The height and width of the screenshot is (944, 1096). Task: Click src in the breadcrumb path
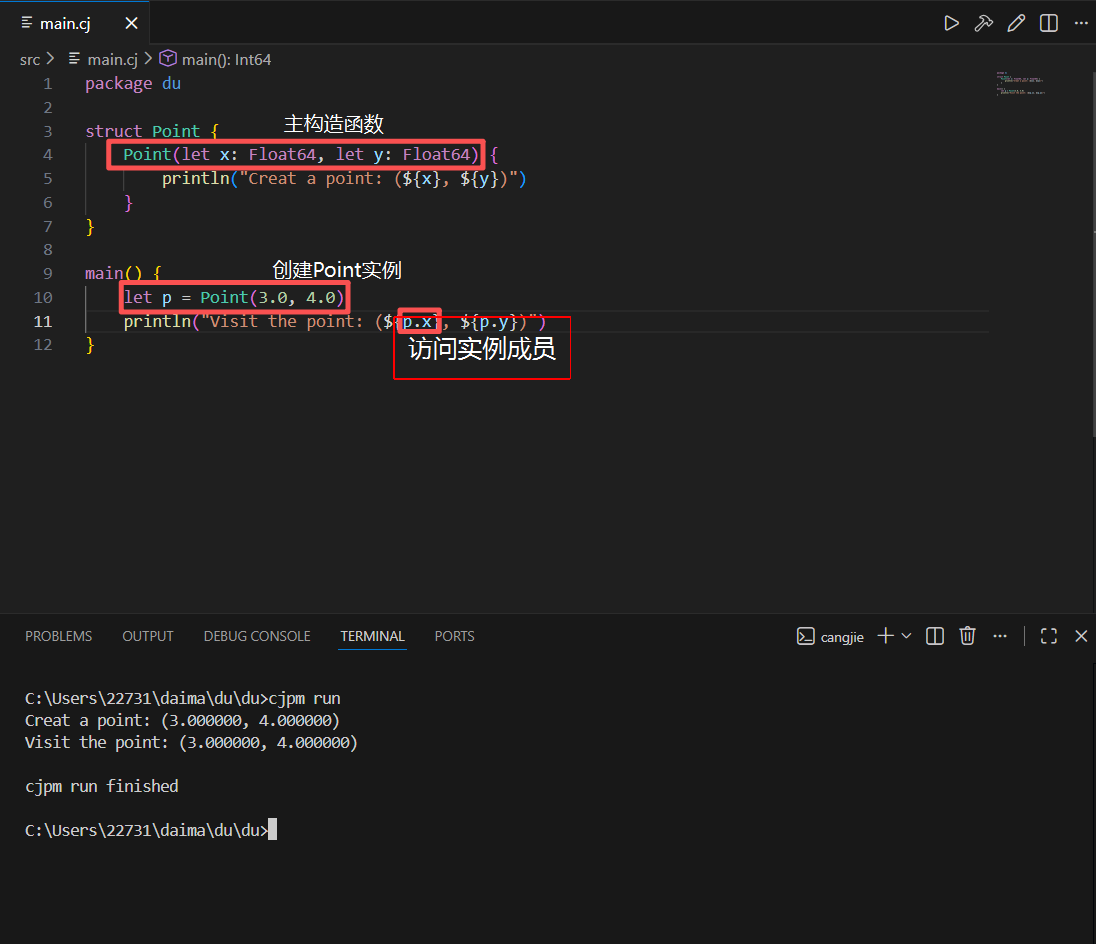coord(29,60)
